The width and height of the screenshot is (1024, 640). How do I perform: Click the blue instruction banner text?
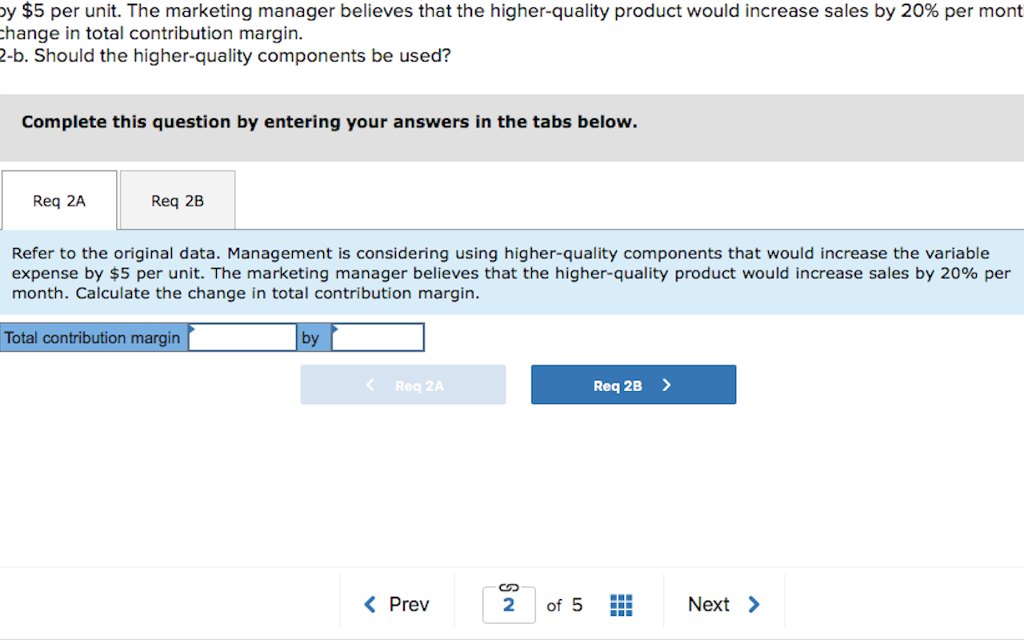[500, 273]
